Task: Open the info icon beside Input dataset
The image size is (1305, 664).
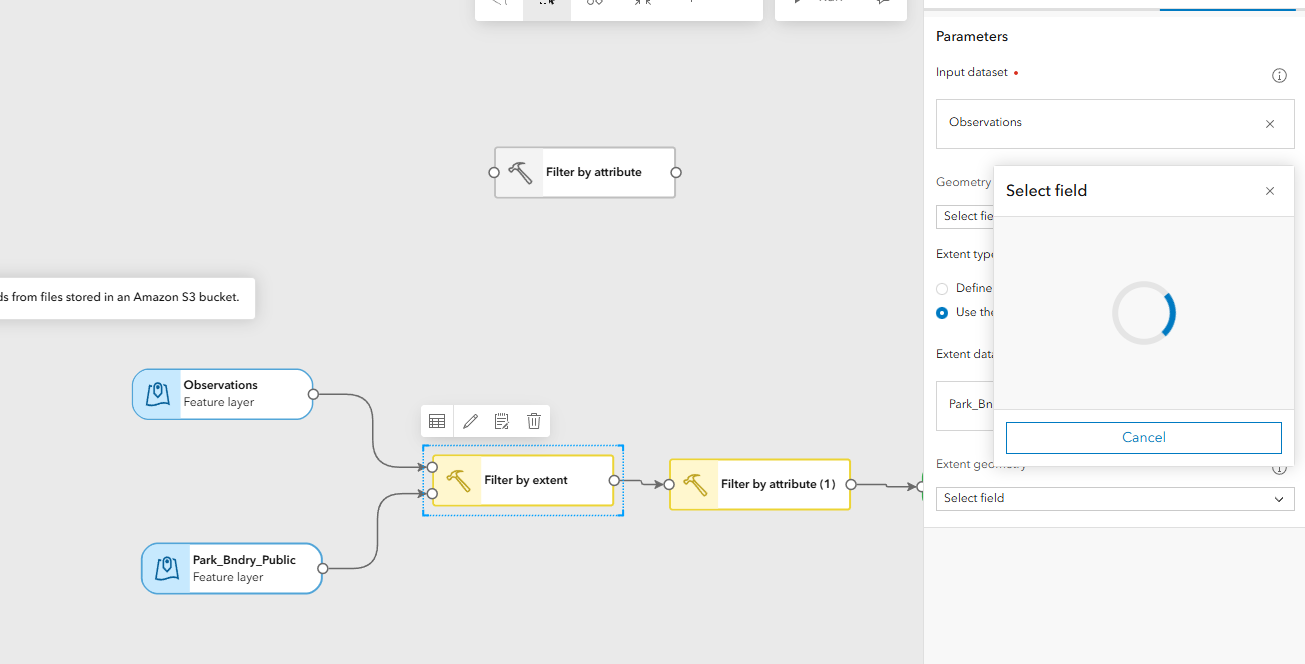Action: [1279, 76]
